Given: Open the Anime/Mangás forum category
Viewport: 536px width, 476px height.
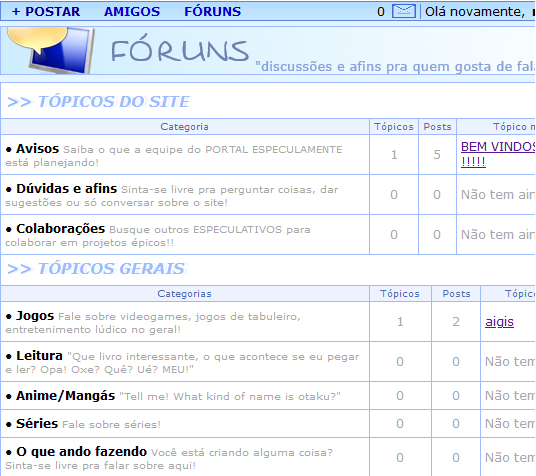Looking at the screenshot, I should point(65,396).
